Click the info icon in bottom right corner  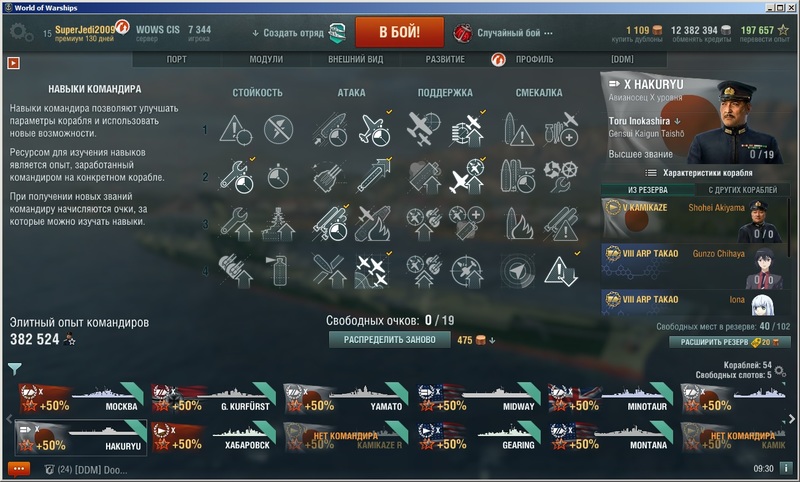tap(786, 468)
